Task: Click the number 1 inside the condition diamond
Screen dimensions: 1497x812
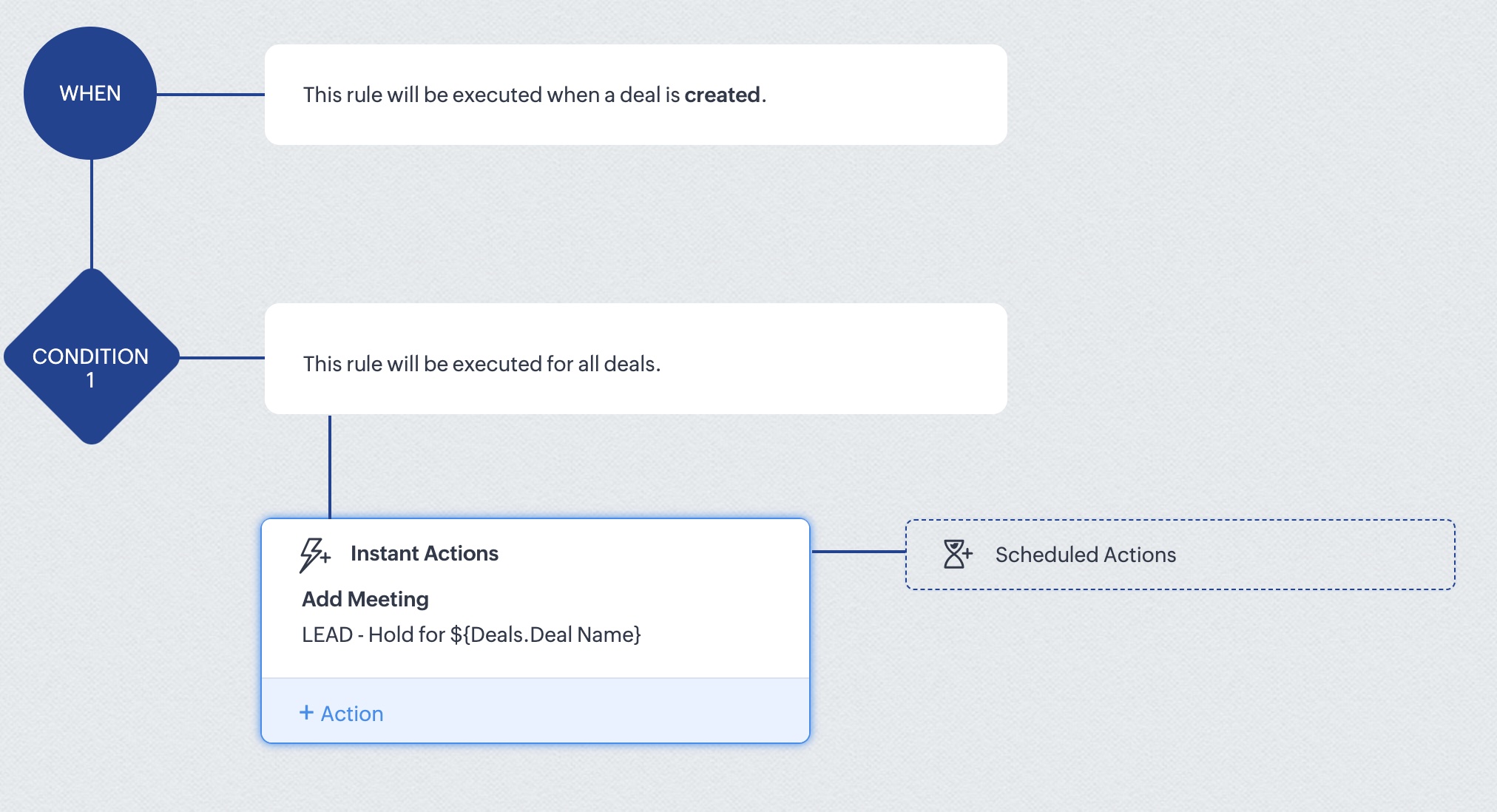Action: (90, 381)
